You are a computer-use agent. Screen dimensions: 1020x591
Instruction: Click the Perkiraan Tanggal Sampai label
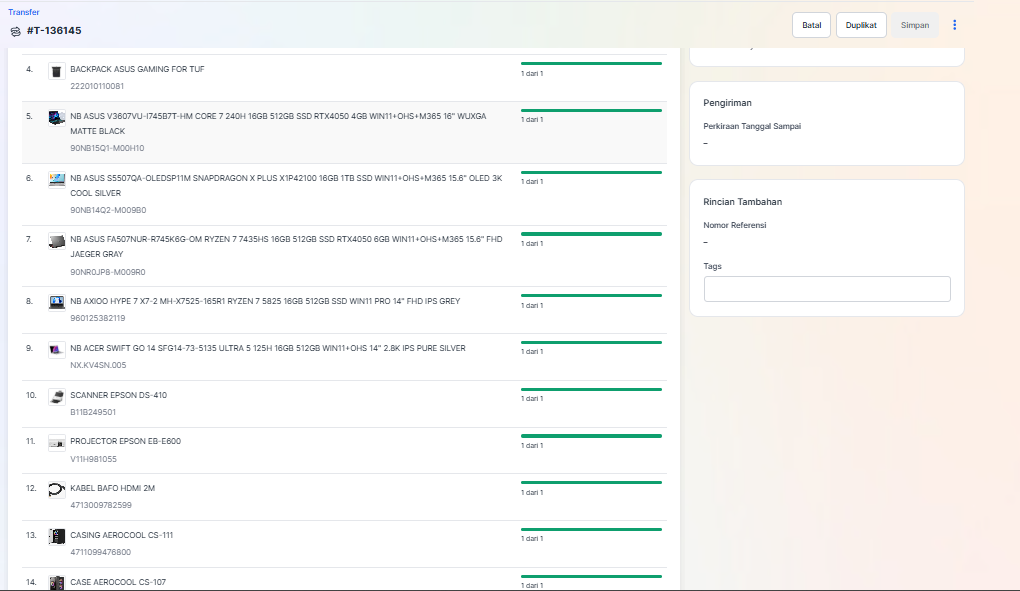tap(752, 126)
